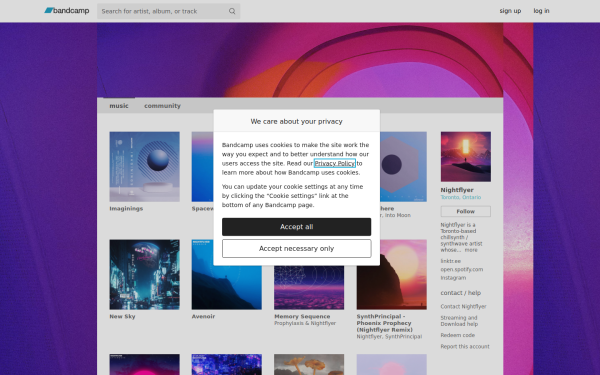This screenshot has height=375, width=600.
Task: Open the open.spotify.com link
Action: click(x=461, y=269)
